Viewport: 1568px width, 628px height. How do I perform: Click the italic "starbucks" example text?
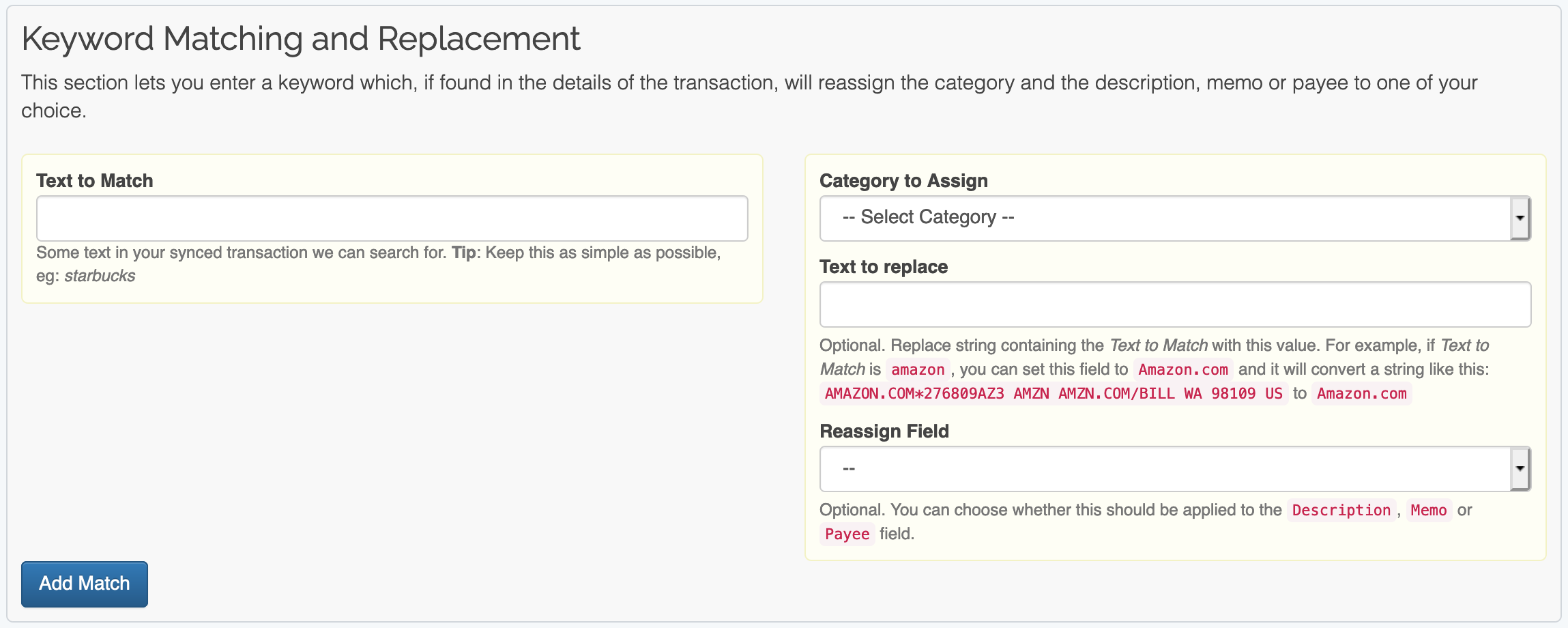pos(100,276)
